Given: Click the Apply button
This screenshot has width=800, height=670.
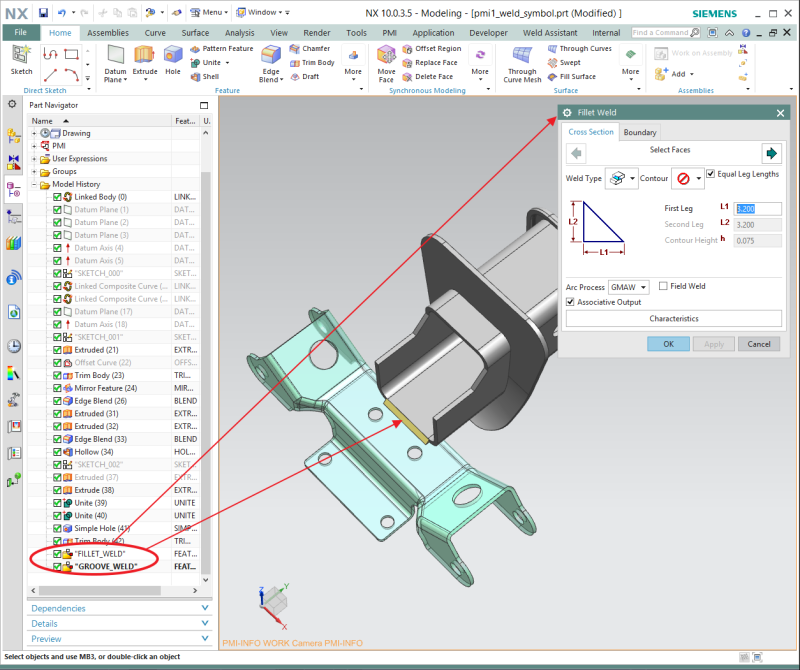Looking at the screenshot, I should click(714, 344).
